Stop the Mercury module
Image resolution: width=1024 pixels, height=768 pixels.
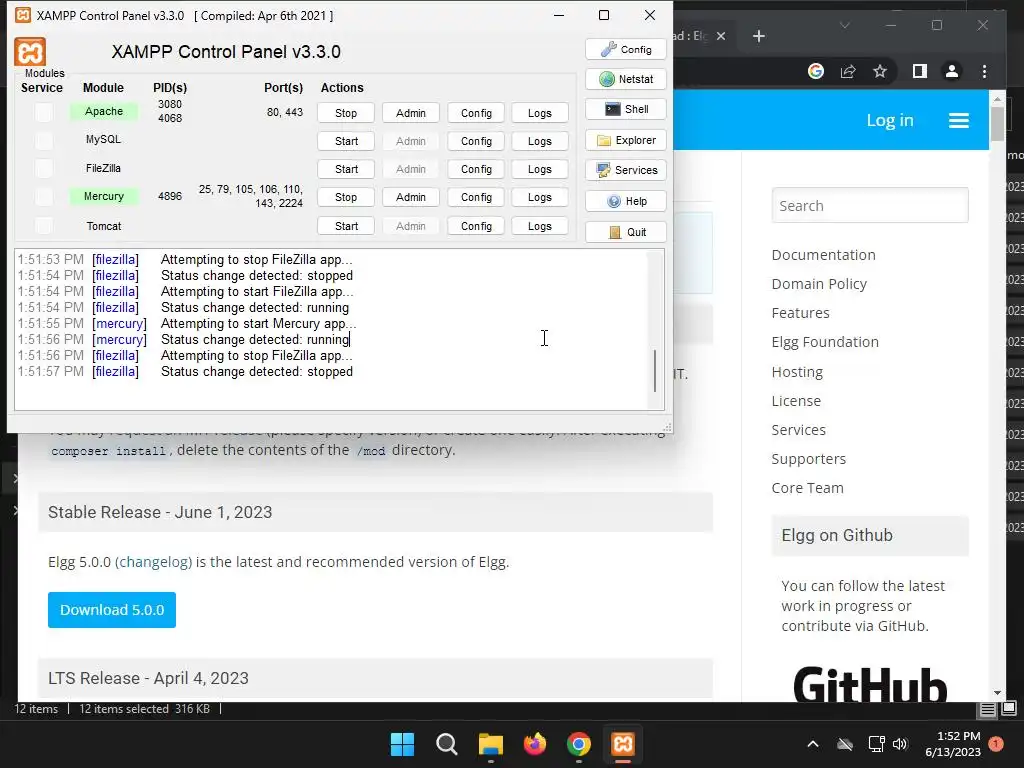point(346,197)
